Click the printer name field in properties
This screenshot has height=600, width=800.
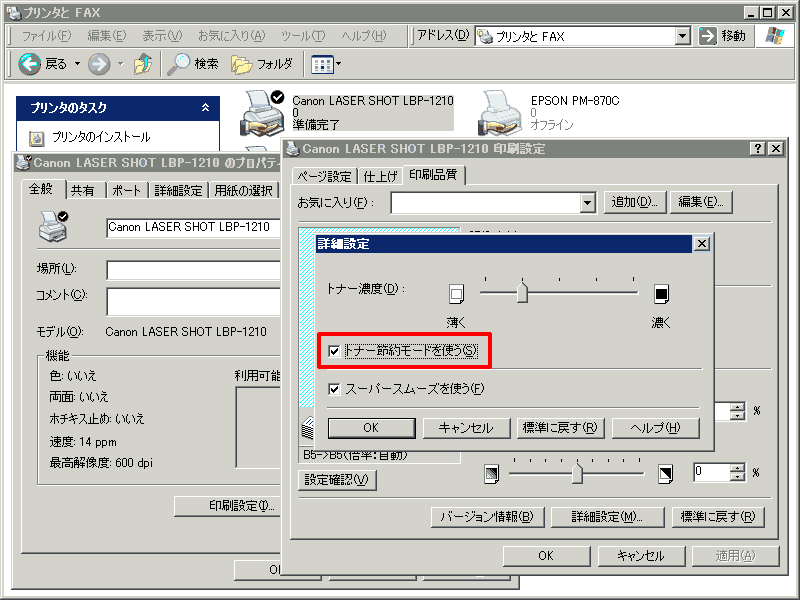[193, 228]
